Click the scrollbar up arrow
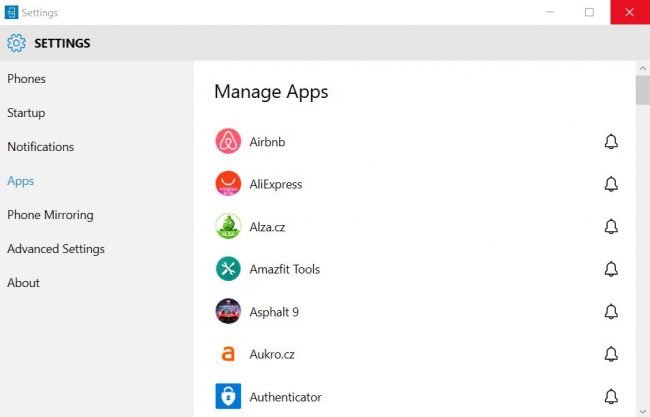 pyautogui.click(x=643, y=68)
